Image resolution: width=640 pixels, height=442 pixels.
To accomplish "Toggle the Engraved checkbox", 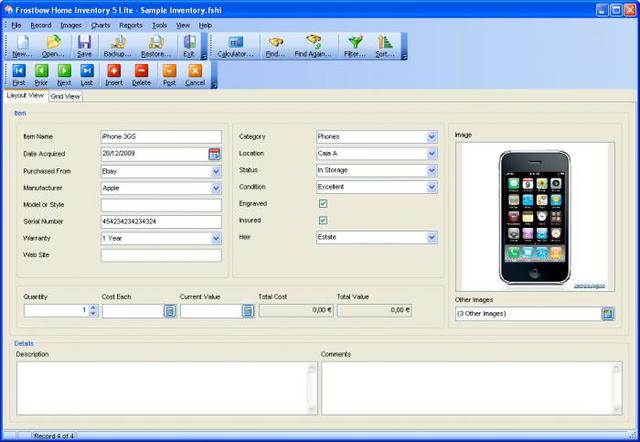I will 323,203.
